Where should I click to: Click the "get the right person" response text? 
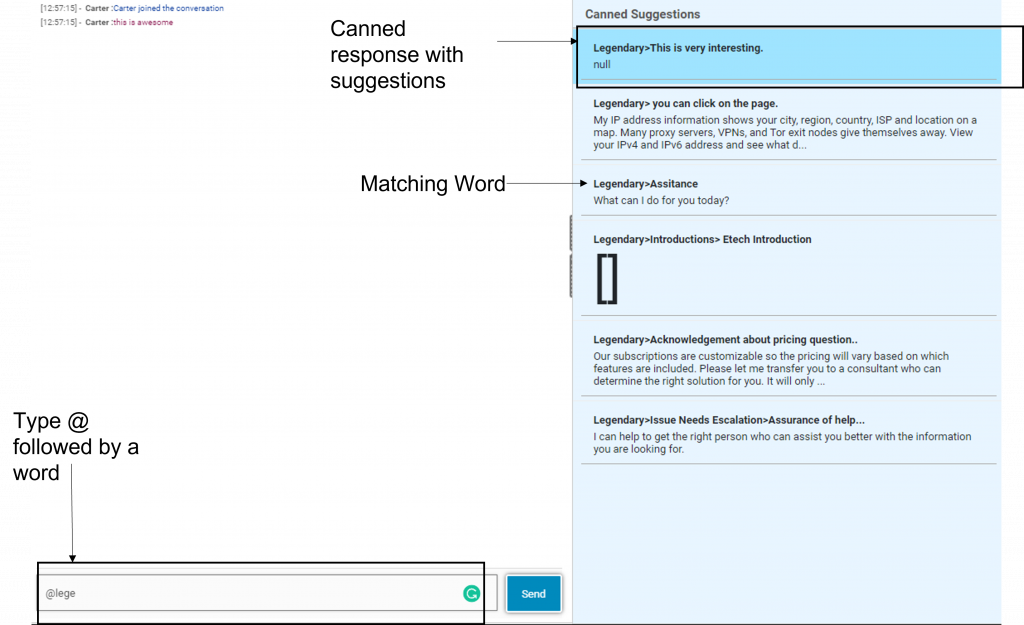pyautogui.click(x=781, y=443)
